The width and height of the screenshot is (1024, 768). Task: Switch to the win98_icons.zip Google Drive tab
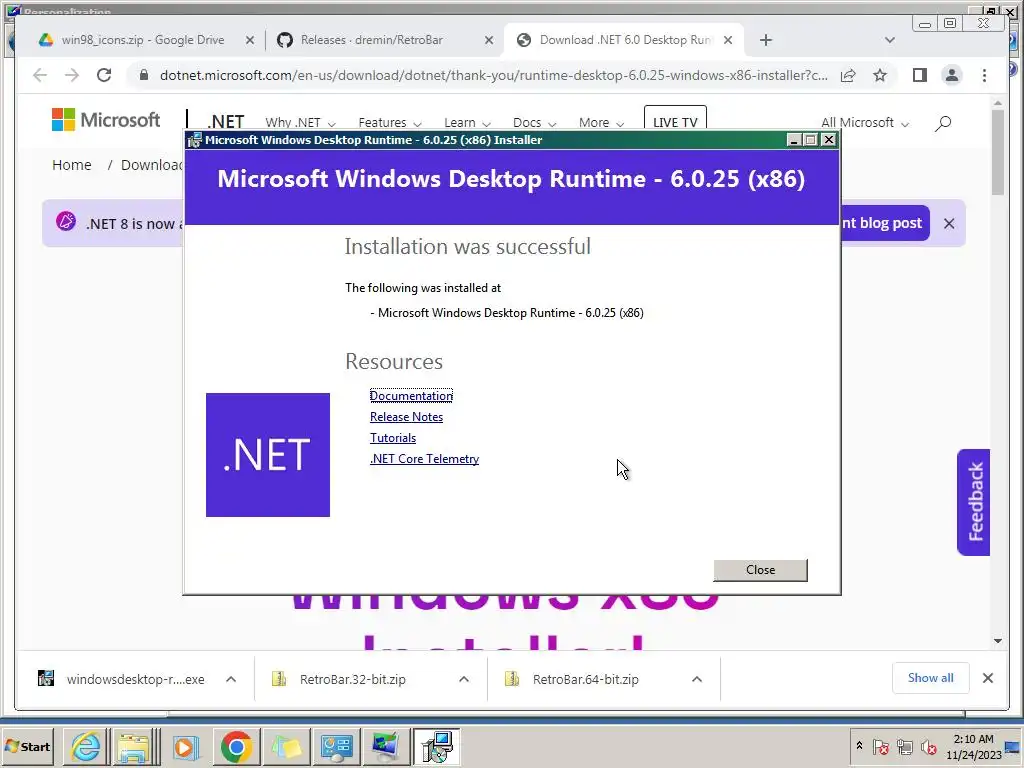click(x=142, y=40)
